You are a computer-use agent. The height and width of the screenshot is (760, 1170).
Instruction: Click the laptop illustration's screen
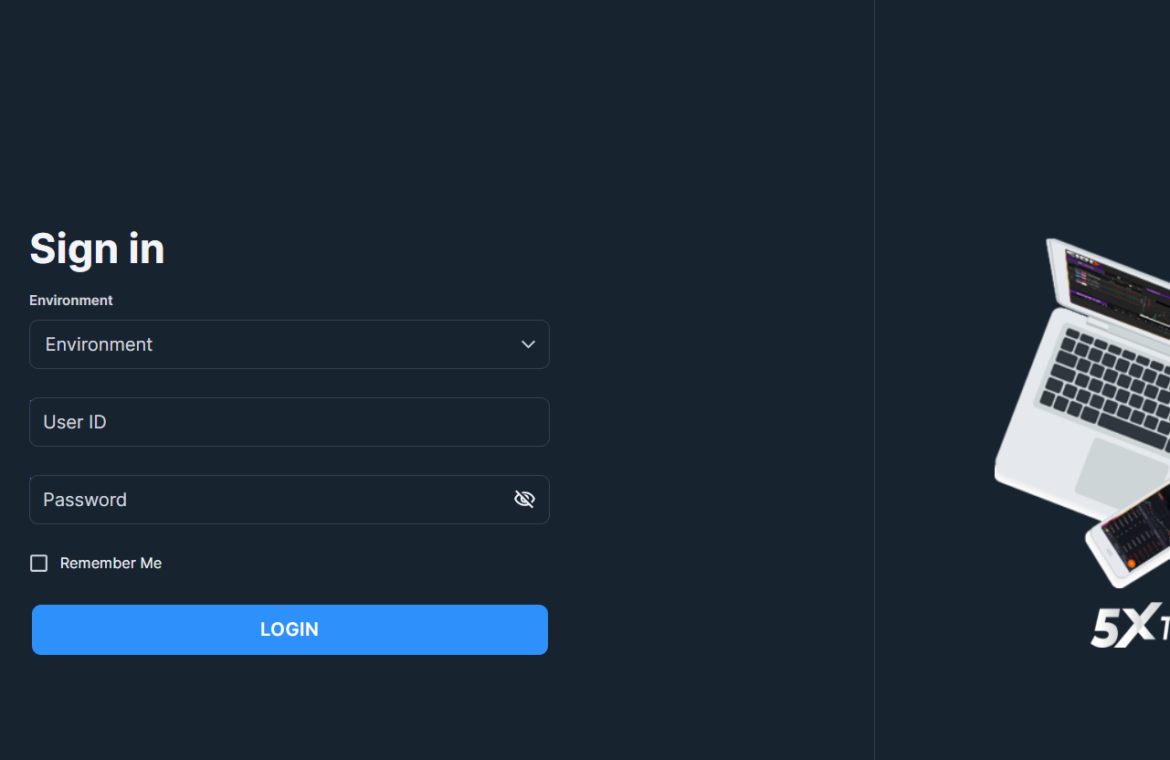coord(1118,289)
